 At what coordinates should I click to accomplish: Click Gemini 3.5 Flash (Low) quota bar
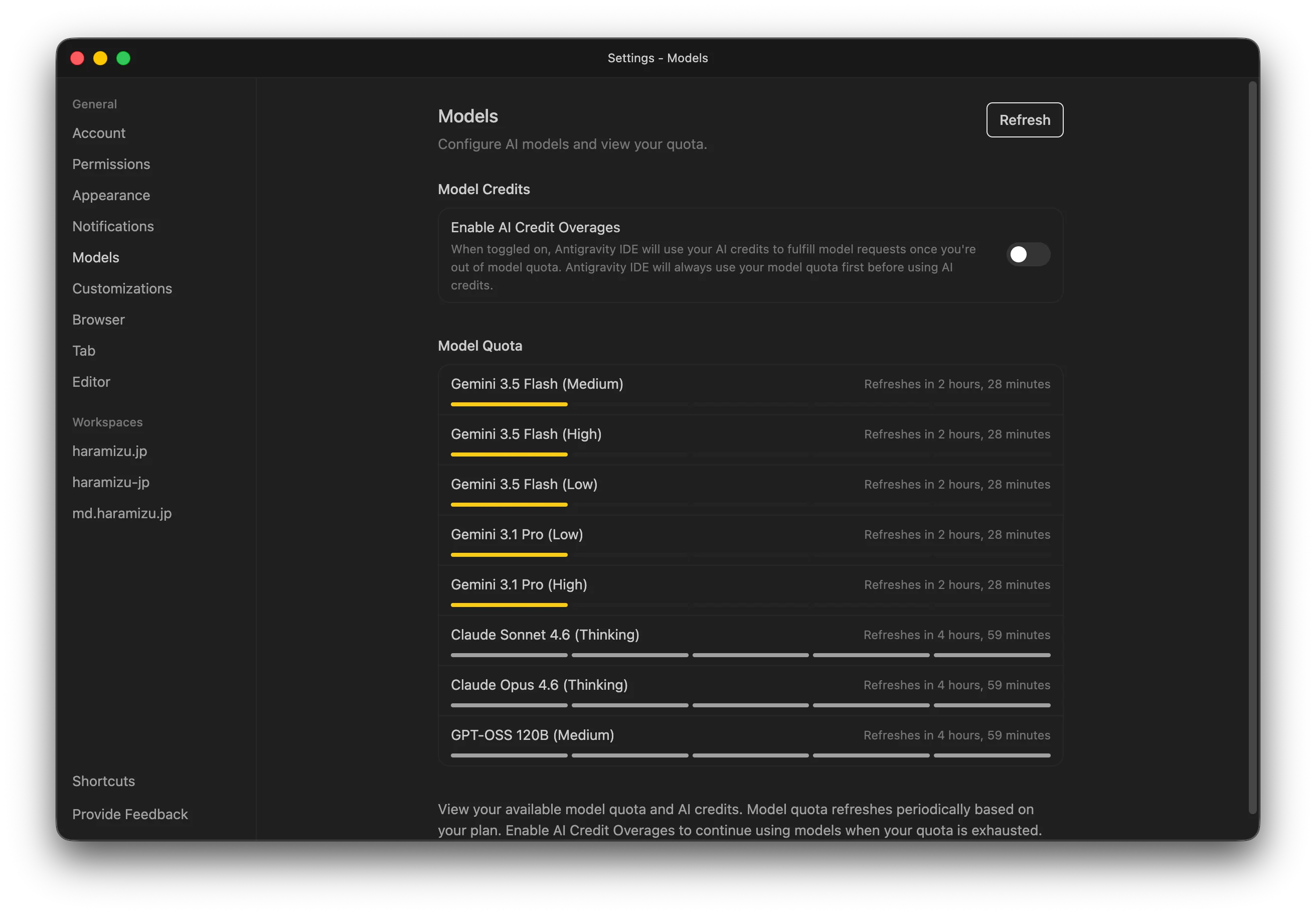point(750,505)
